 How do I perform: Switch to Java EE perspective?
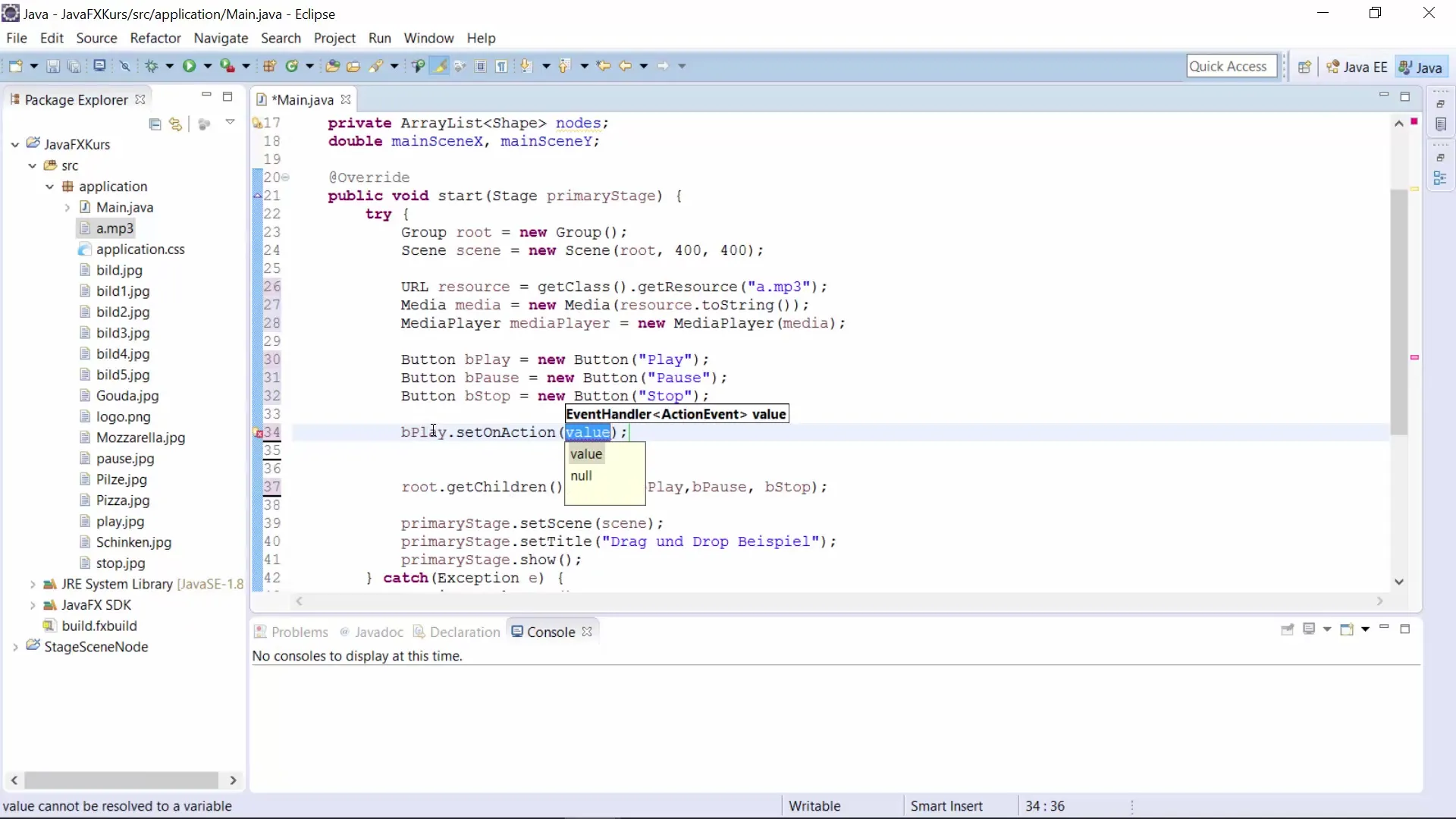point(1357,67)
